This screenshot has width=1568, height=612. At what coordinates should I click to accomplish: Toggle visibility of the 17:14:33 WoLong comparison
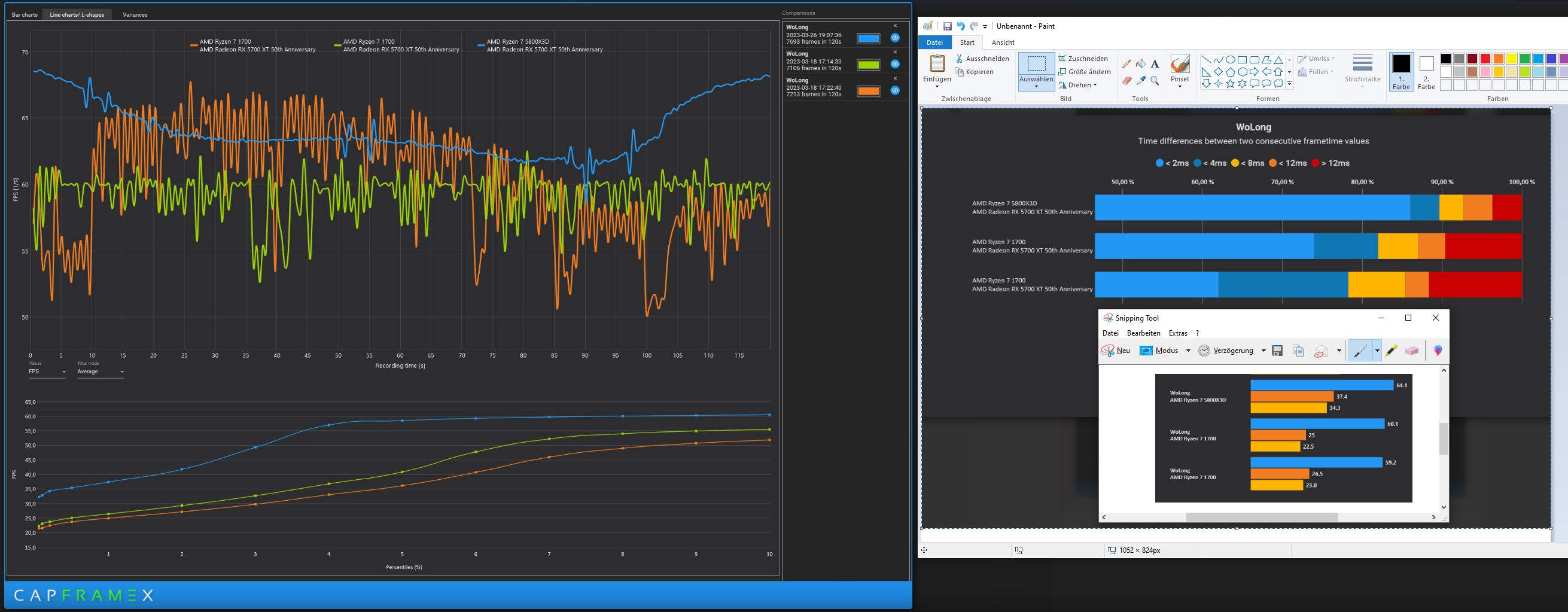(895, 64)
